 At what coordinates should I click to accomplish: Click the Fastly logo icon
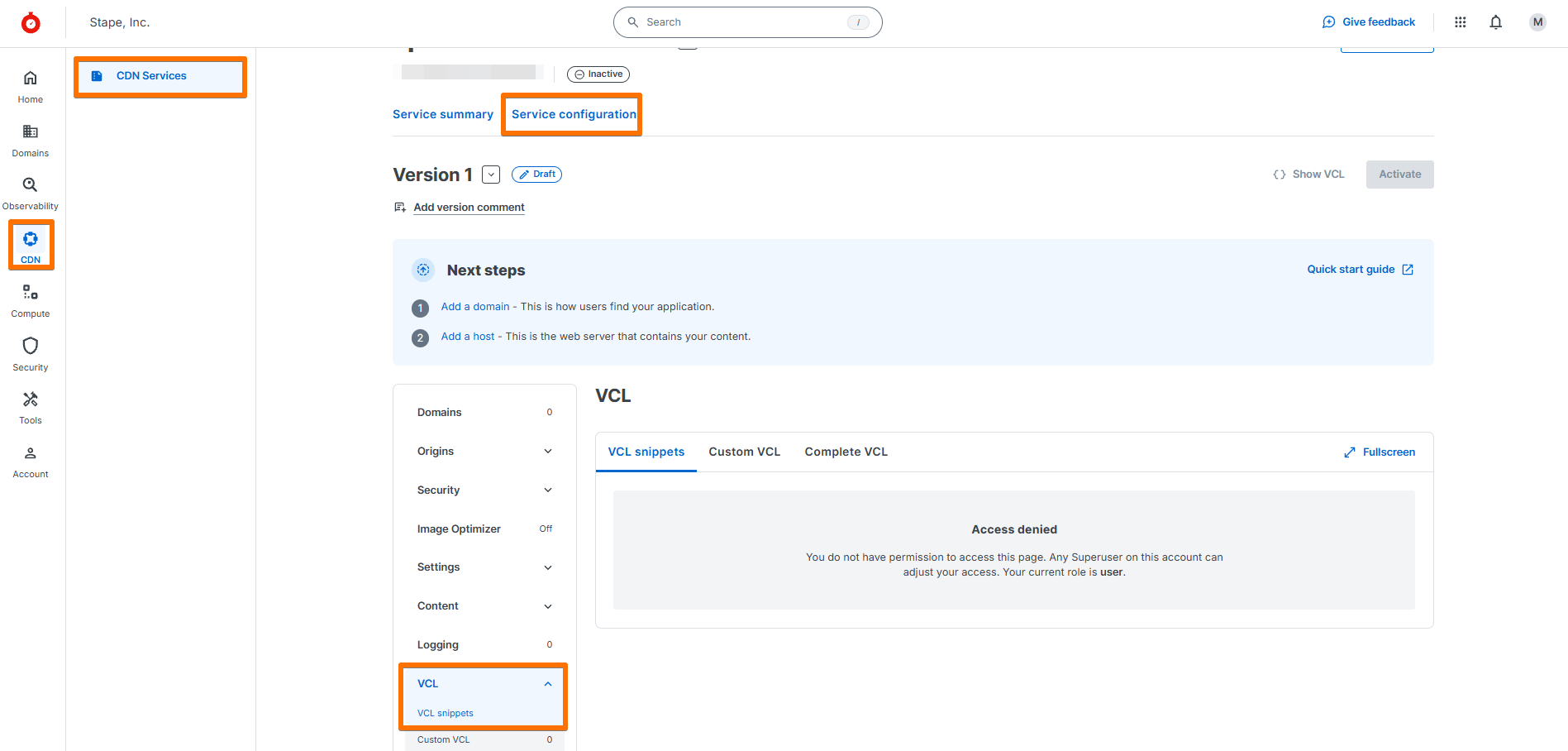[x=31, y=22]
